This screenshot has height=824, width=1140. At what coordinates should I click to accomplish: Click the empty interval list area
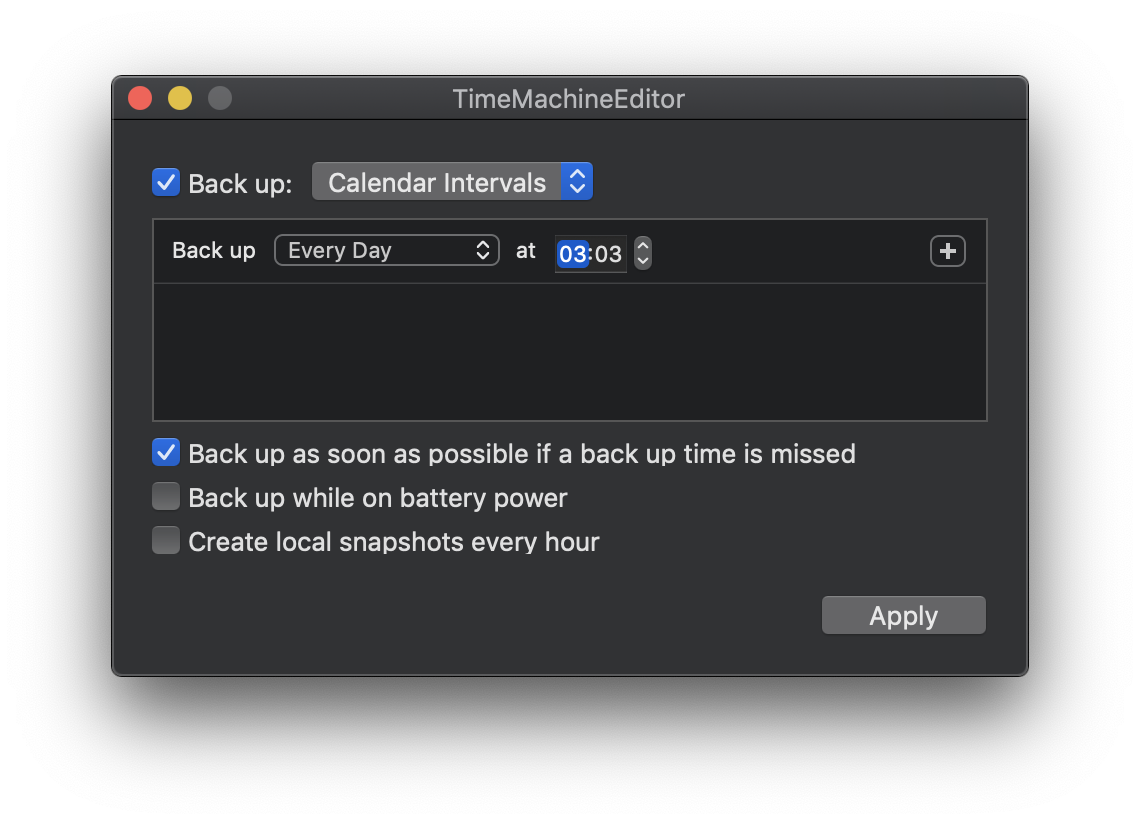point(570,350)
